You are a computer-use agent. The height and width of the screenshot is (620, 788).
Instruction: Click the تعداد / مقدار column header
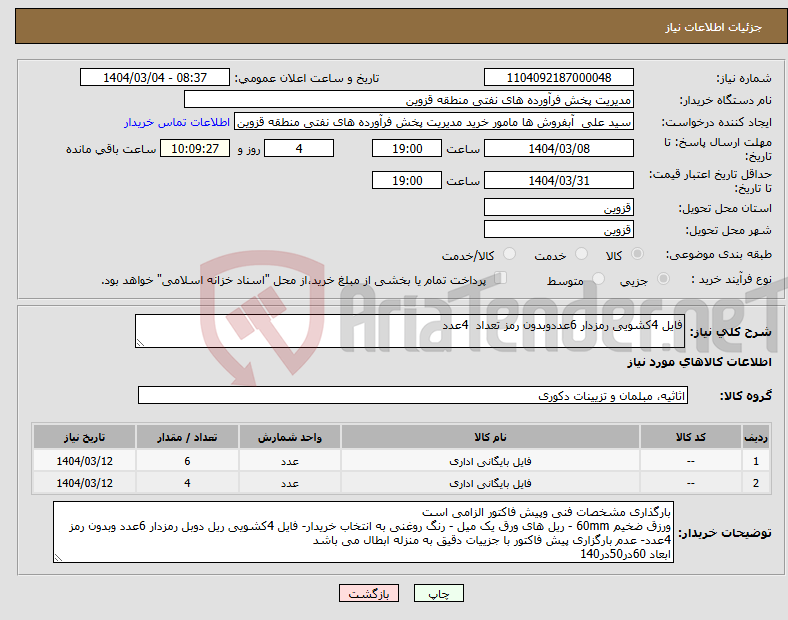tap(187, 437)
